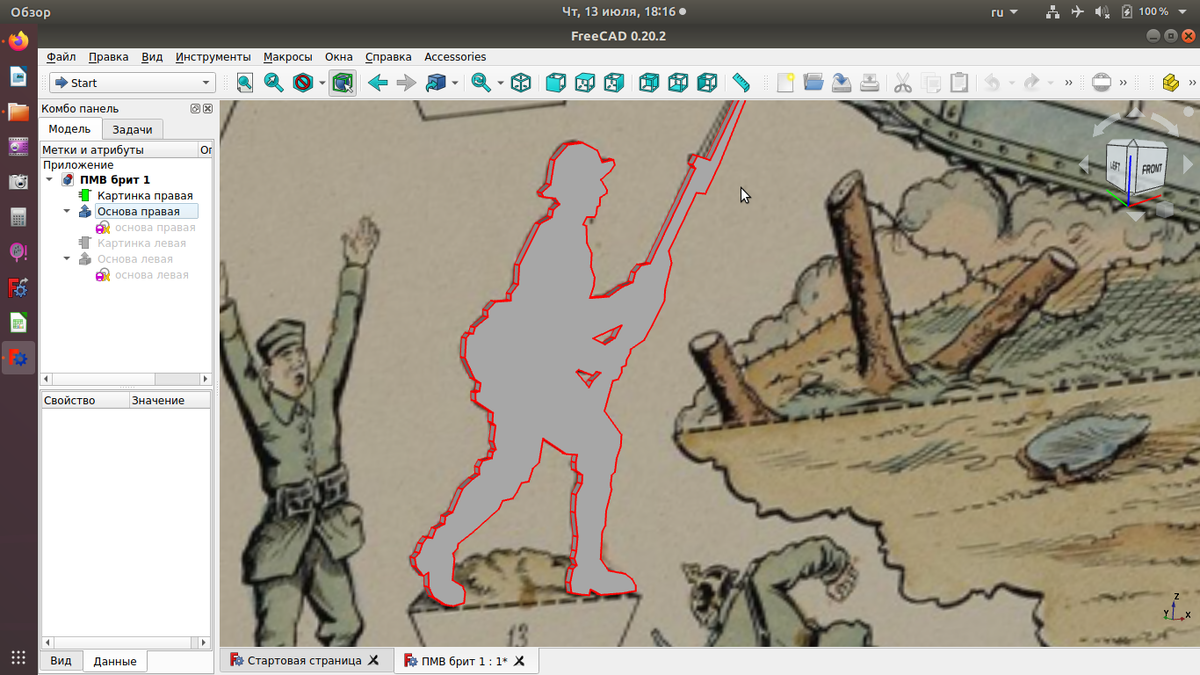The width and height of the screenshot is (1200, 675).
Task: Click the zoom magnifier tool icon
Action: click(x=481, y=83)
